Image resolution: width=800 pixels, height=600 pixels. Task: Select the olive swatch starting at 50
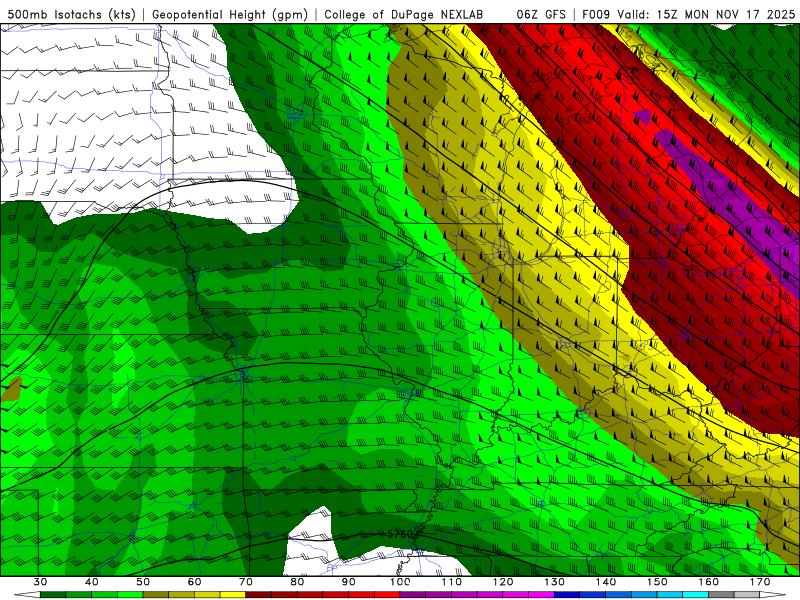click(156, 595)
